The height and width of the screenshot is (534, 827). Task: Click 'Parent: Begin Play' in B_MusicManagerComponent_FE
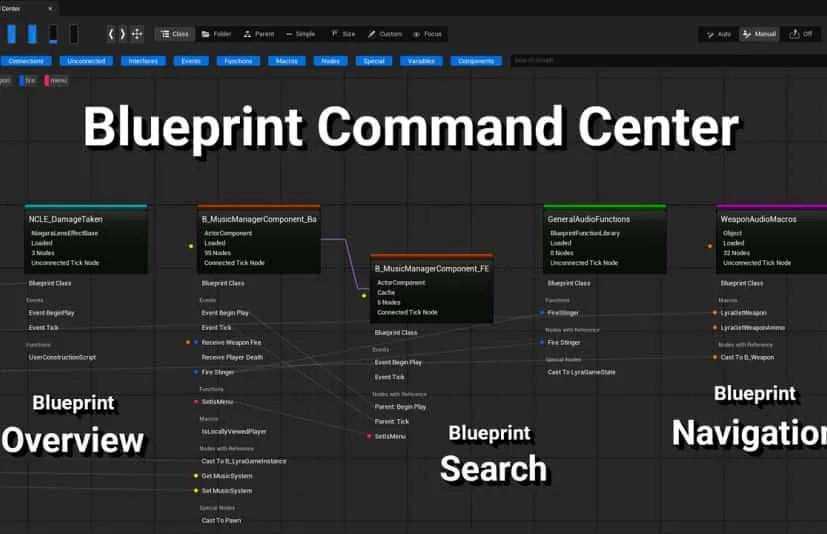[400, 407]
